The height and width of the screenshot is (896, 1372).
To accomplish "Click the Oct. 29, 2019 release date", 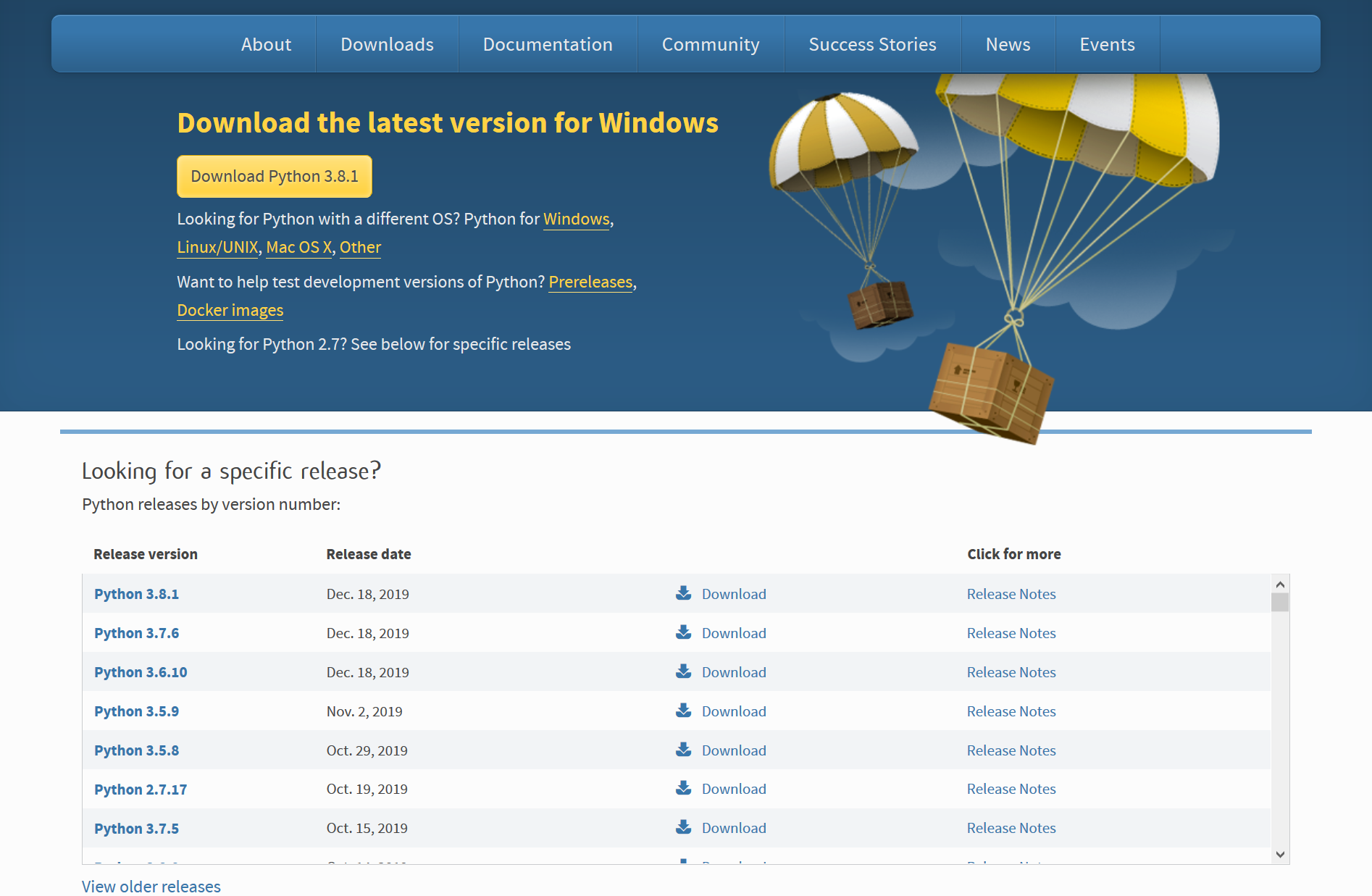I will coord(367,750).
